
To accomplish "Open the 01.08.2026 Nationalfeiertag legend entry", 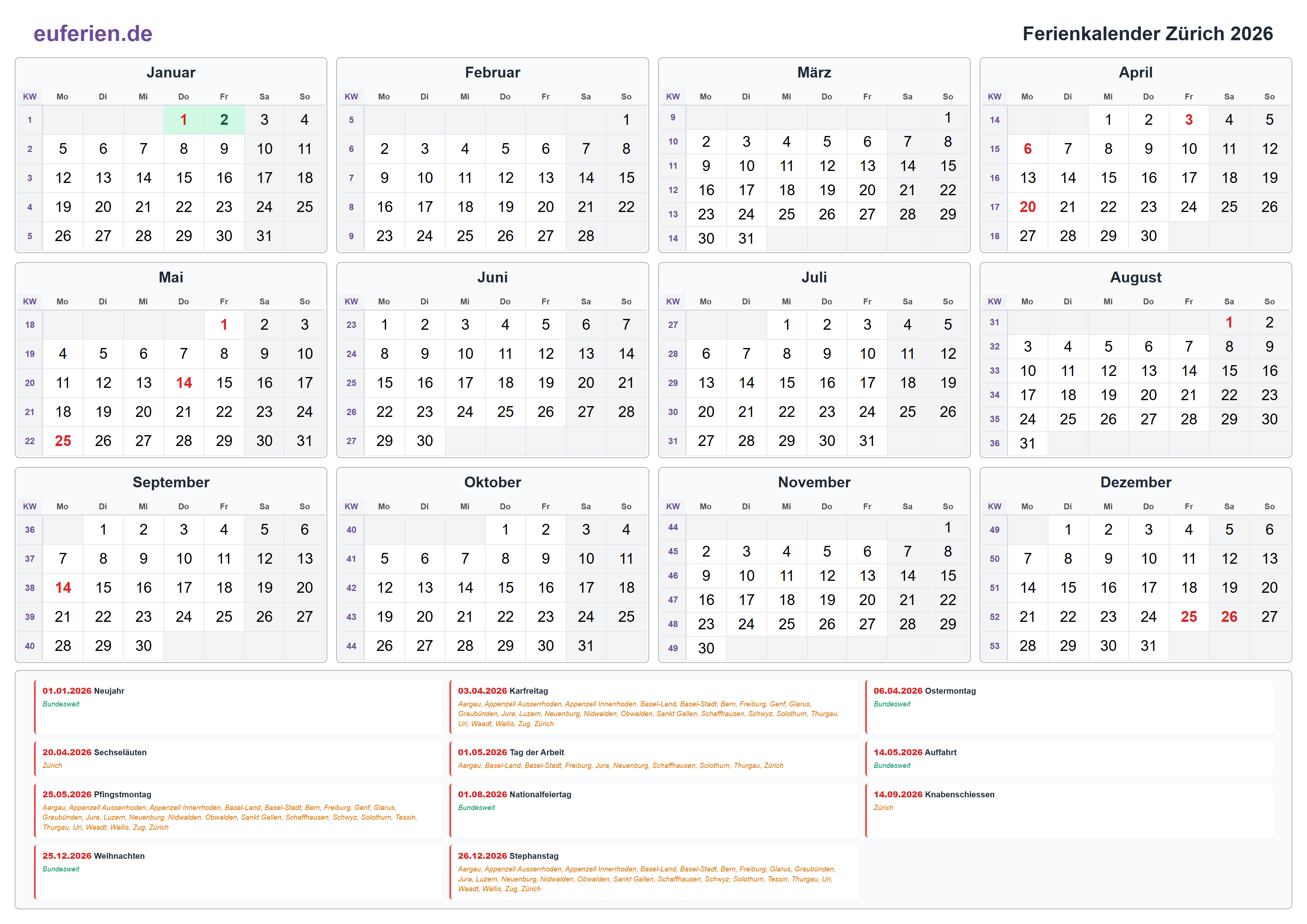I will (653, 810).
